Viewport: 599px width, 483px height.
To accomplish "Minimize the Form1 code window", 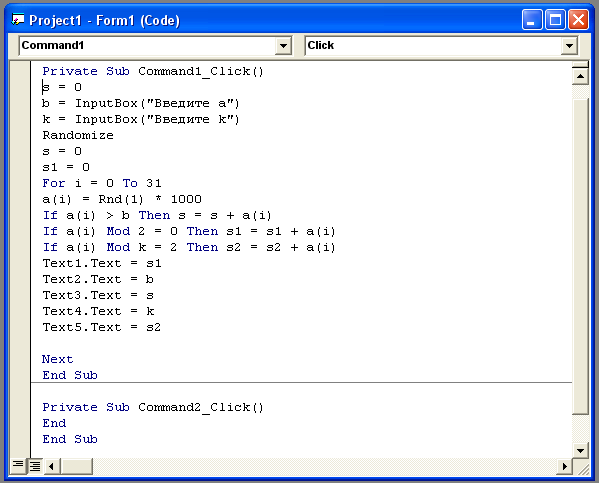I will (x=531, y=20).
